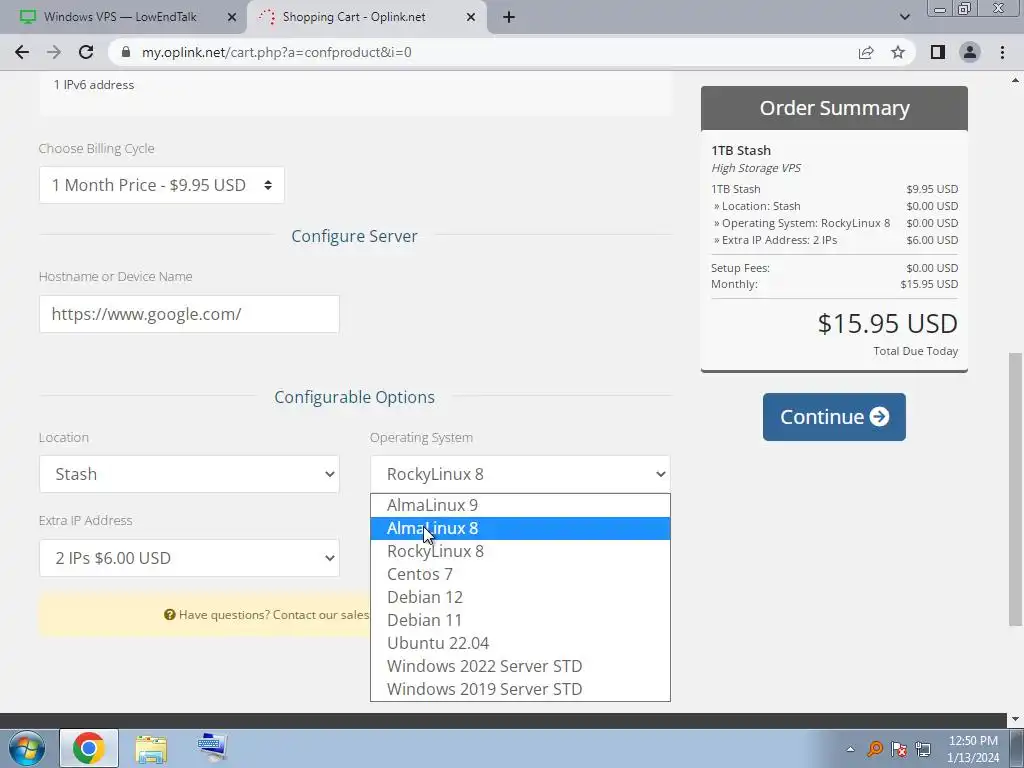Open the keyboard computer taskbar app
1024x768 pixels.
(212, 748)
